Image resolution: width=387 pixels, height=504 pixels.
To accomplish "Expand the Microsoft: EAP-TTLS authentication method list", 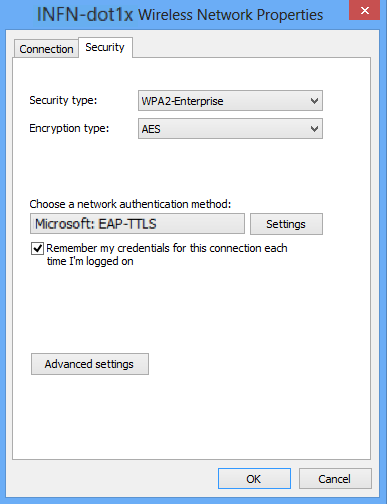I will pos(137,224).
